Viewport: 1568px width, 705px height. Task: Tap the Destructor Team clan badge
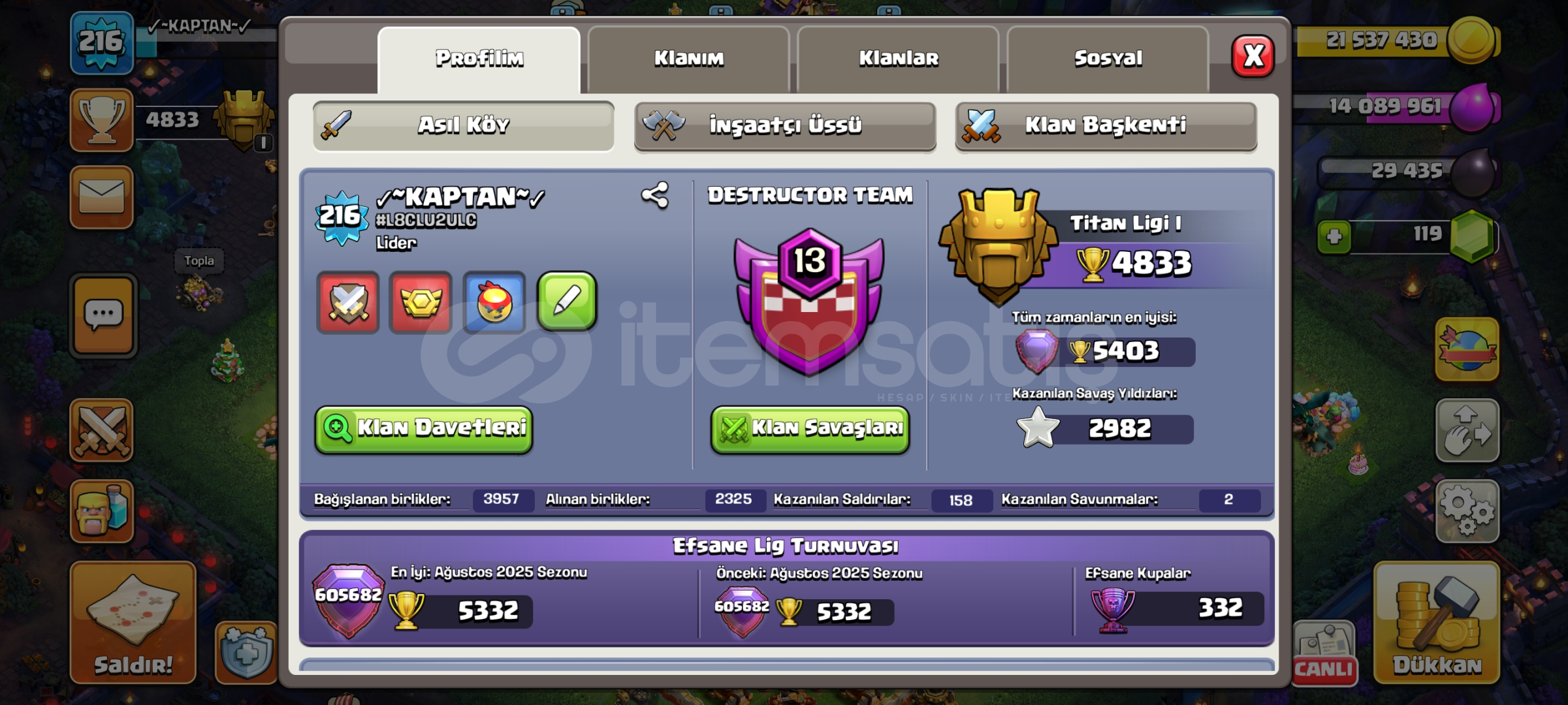(x=809, y=302)
